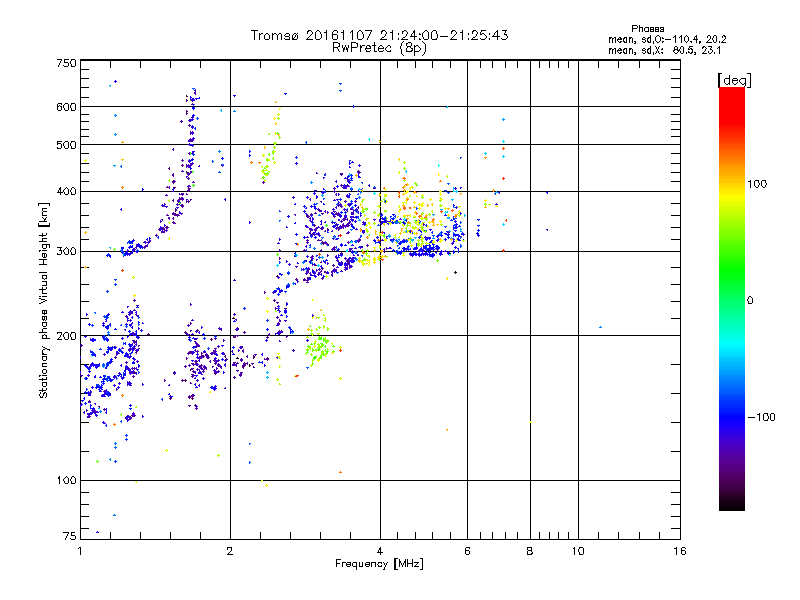
Task: Click the x-axis '6' tick label
Action: pyautogui.click(x=467, y=551)
